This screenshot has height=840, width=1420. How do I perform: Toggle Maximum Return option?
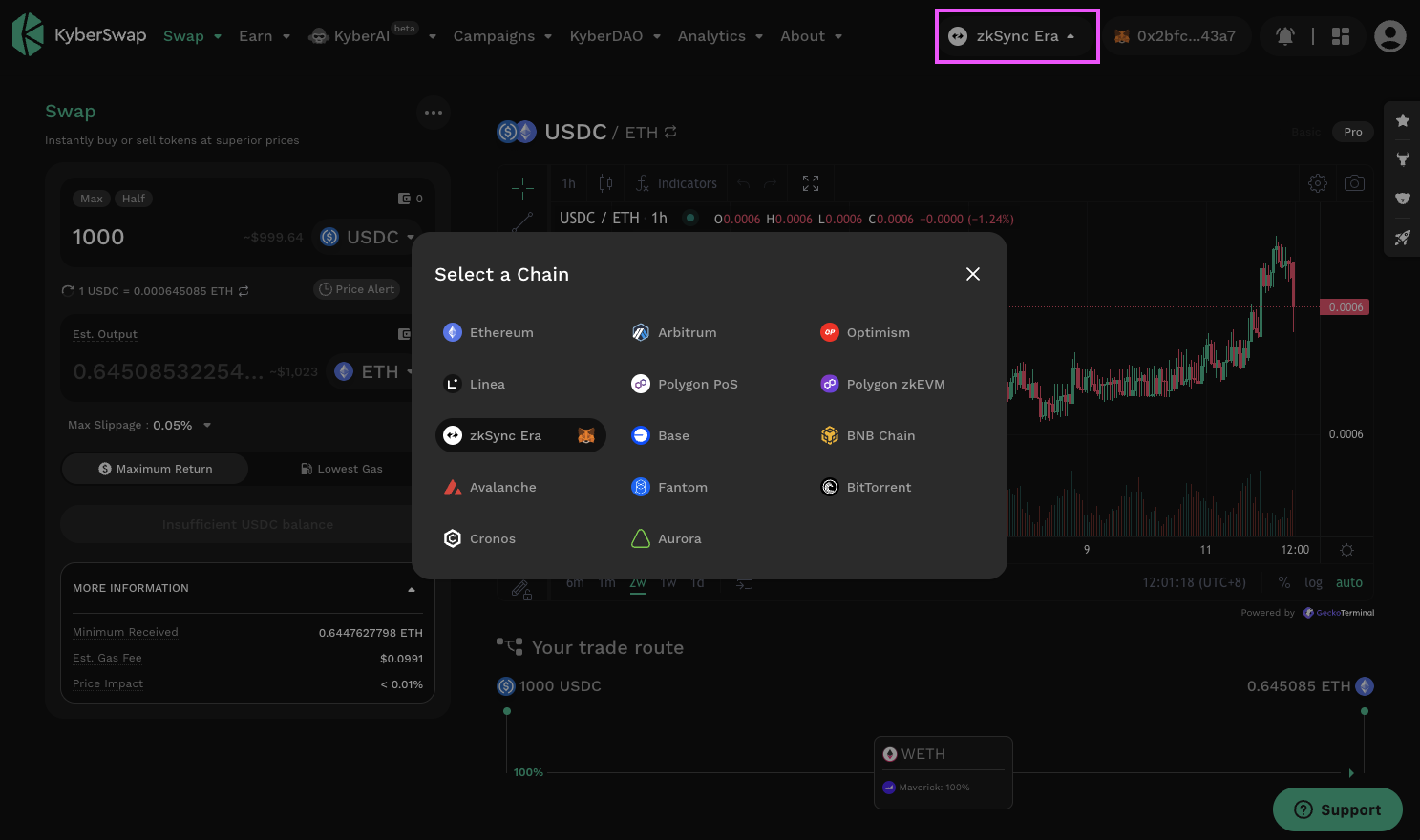[x=156, y=469]
